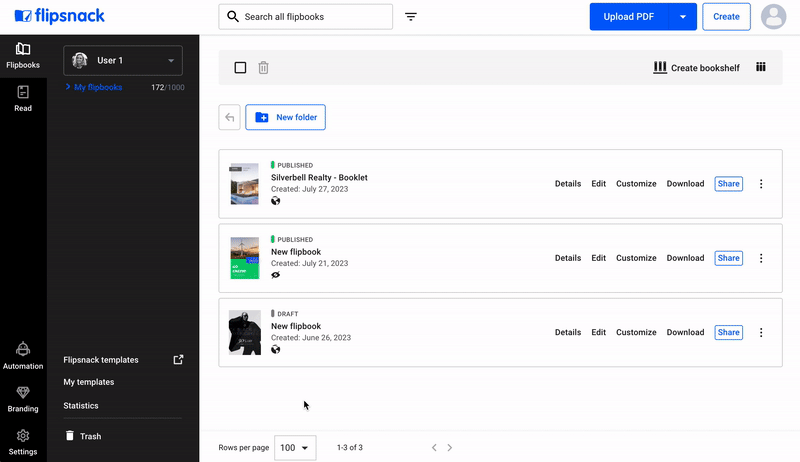Customize Silverbell Realty - Booklet
This screenshot has width=800, height=462.
point(636,184)
